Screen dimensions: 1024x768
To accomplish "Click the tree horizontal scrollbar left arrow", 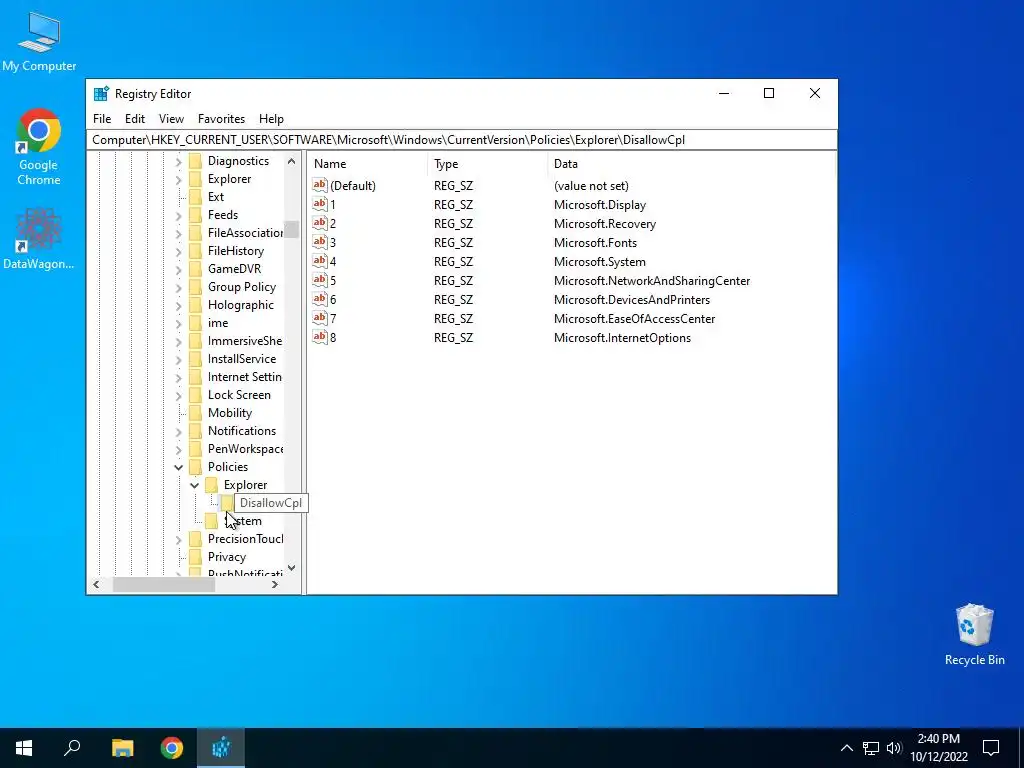I will pos(96,584).
